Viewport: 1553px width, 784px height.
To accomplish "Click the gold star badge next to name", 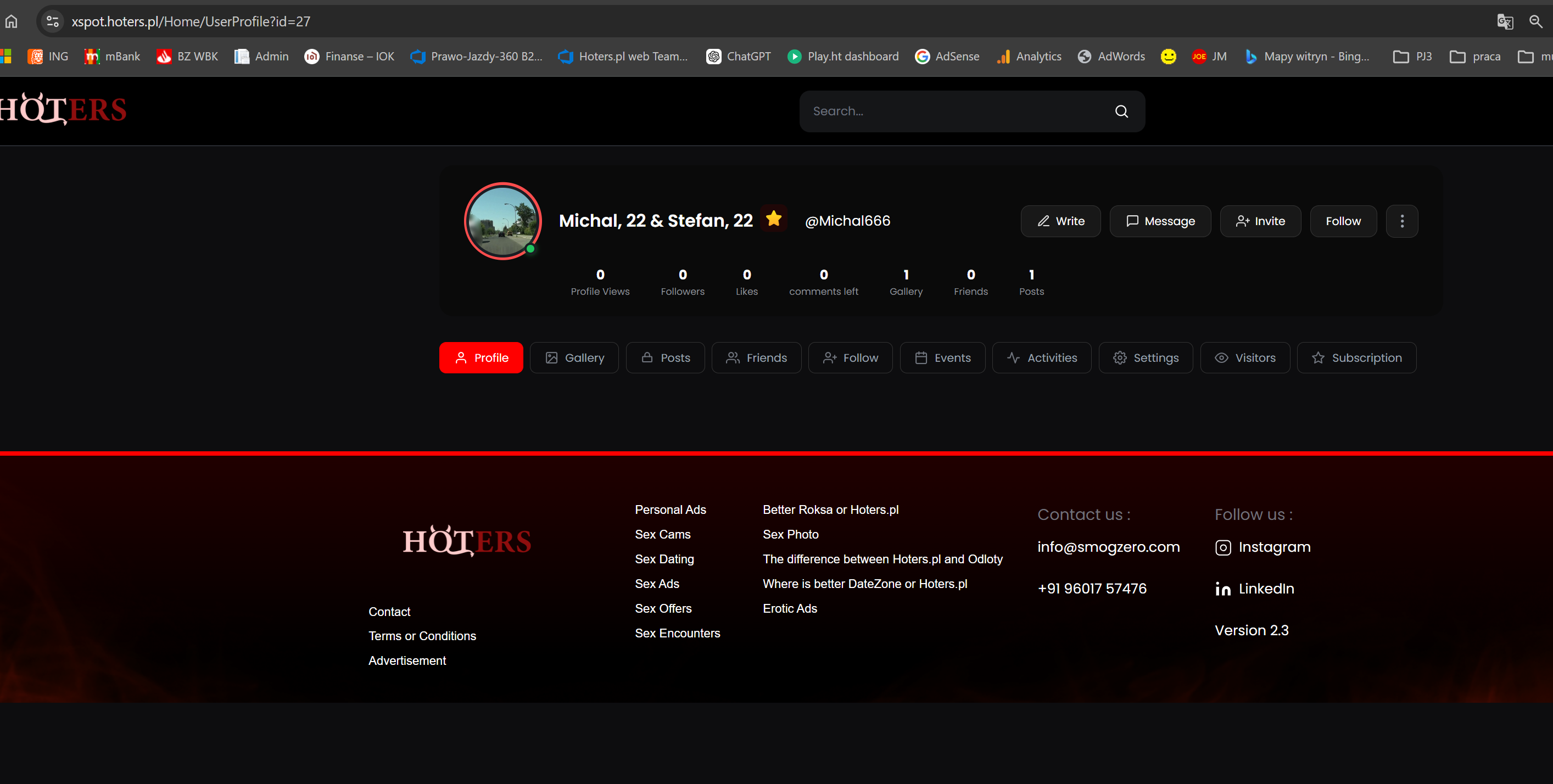I will 774,219.
